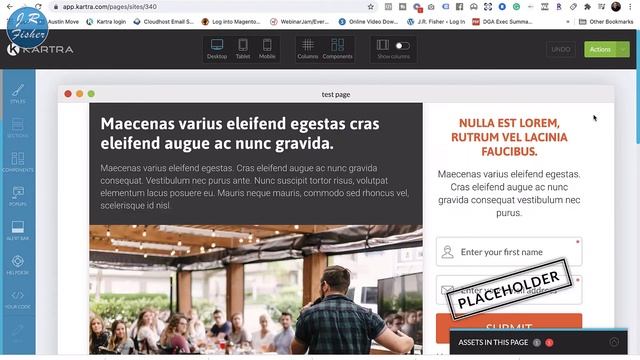Switch to Tablet preview
This screenshot has width=640, height=360.
(243, 49)
